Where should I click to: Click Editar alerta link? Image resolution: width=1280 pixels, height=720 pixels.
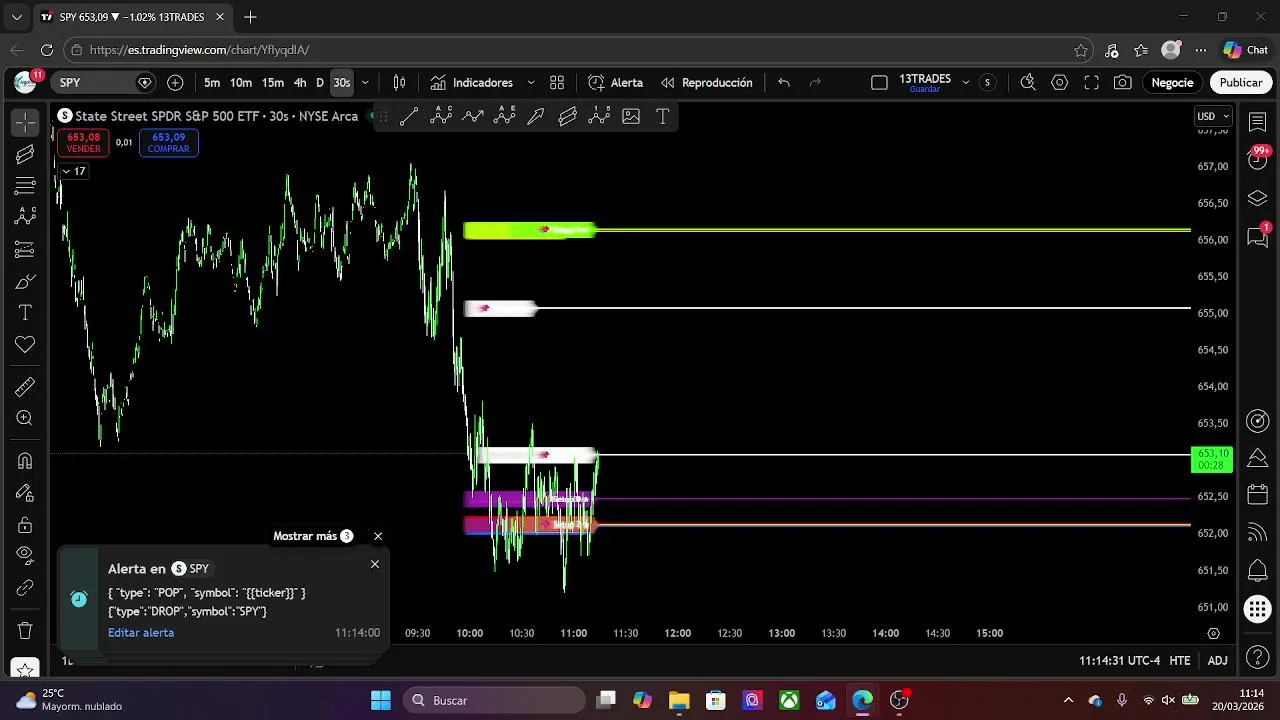point(141,633)
